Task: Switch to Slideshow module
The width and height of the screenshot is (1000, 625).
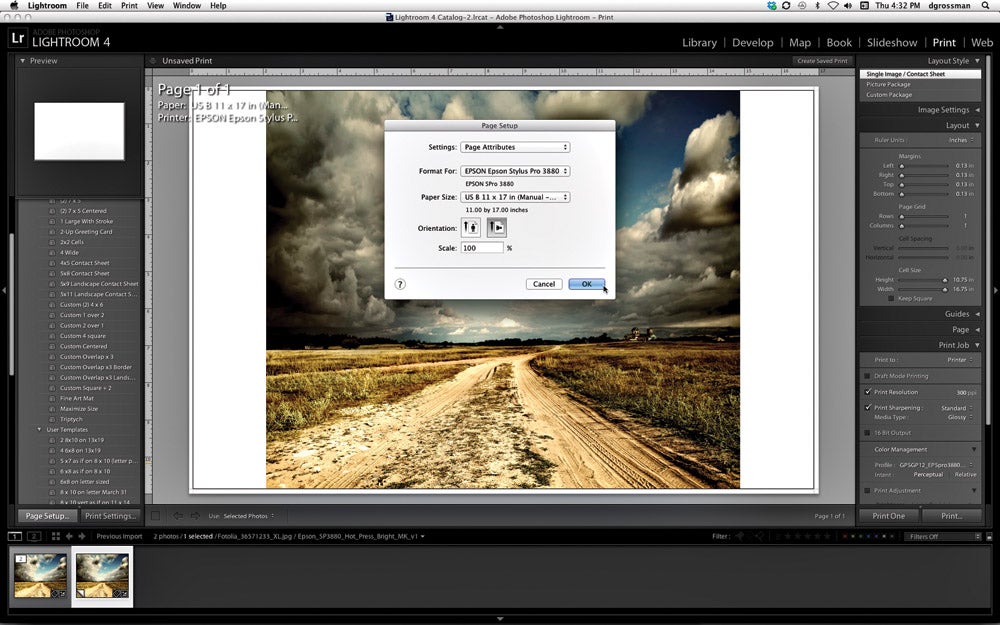Action: point(892,43)
